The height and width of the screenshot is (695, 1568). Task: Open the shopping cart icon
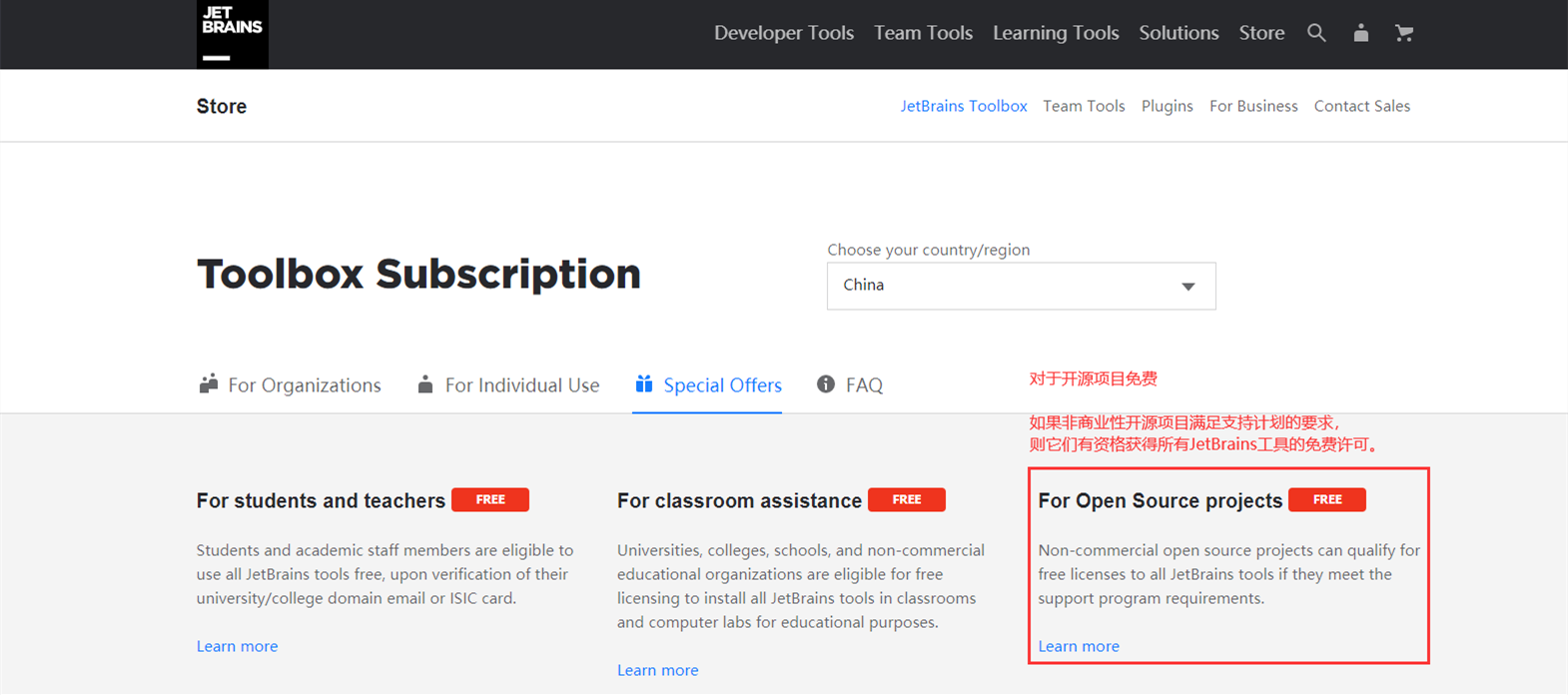click(1404, 33)
